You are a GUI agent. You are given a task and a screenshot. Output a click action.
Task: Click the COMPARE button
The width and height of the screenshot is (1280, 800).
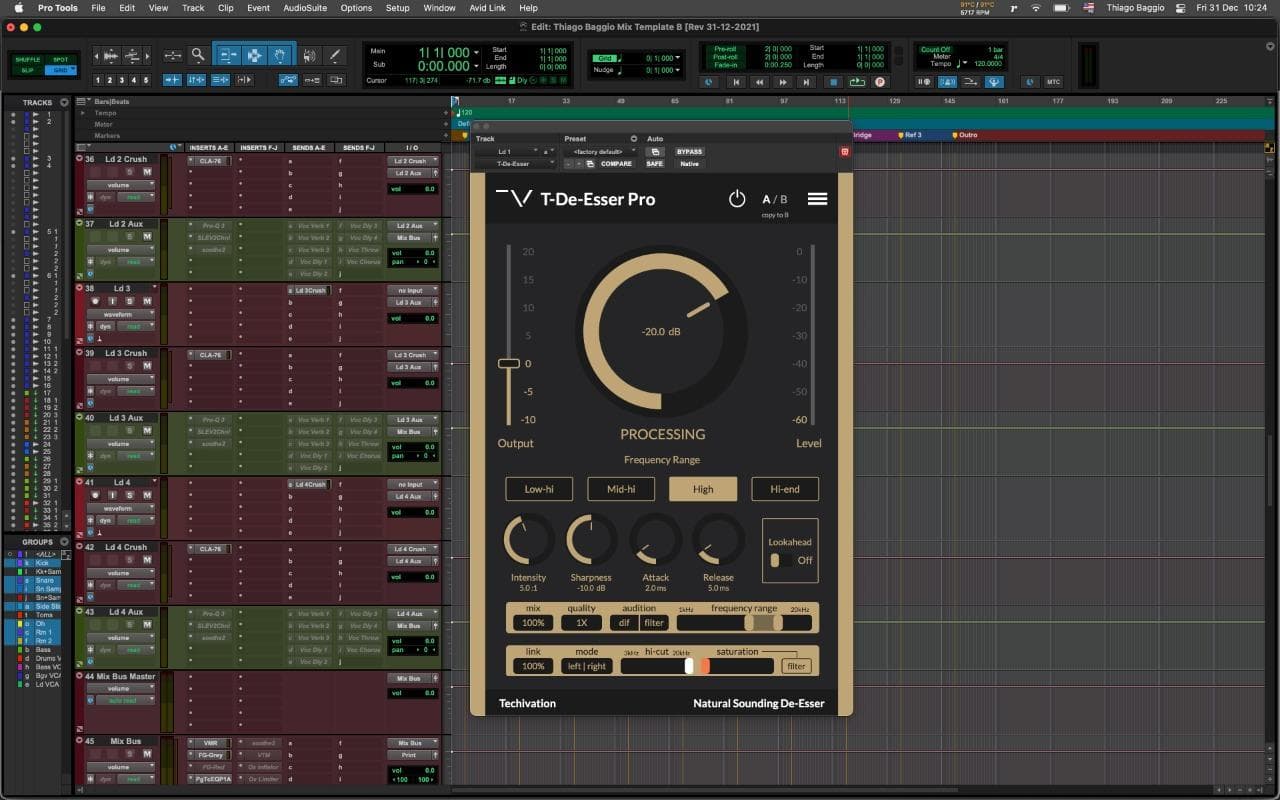(616, 164)
